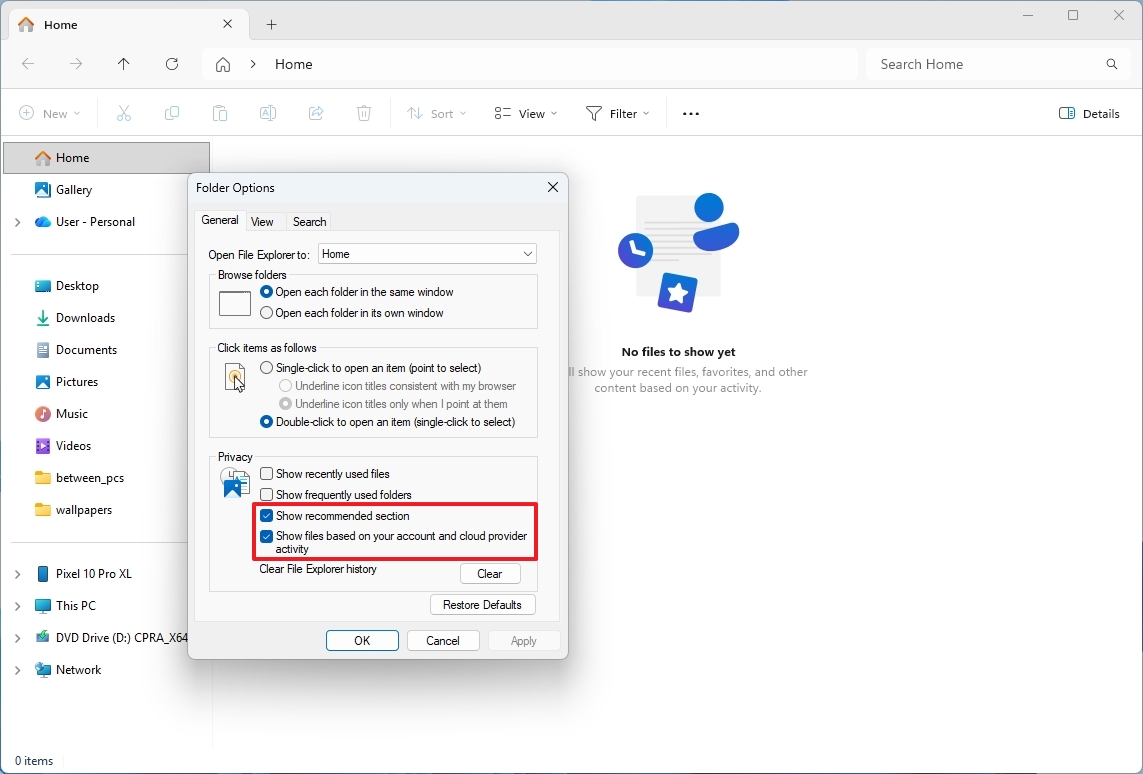Select Single-click to open an item
1143x774 pixels.
click(x=266, y=367)
